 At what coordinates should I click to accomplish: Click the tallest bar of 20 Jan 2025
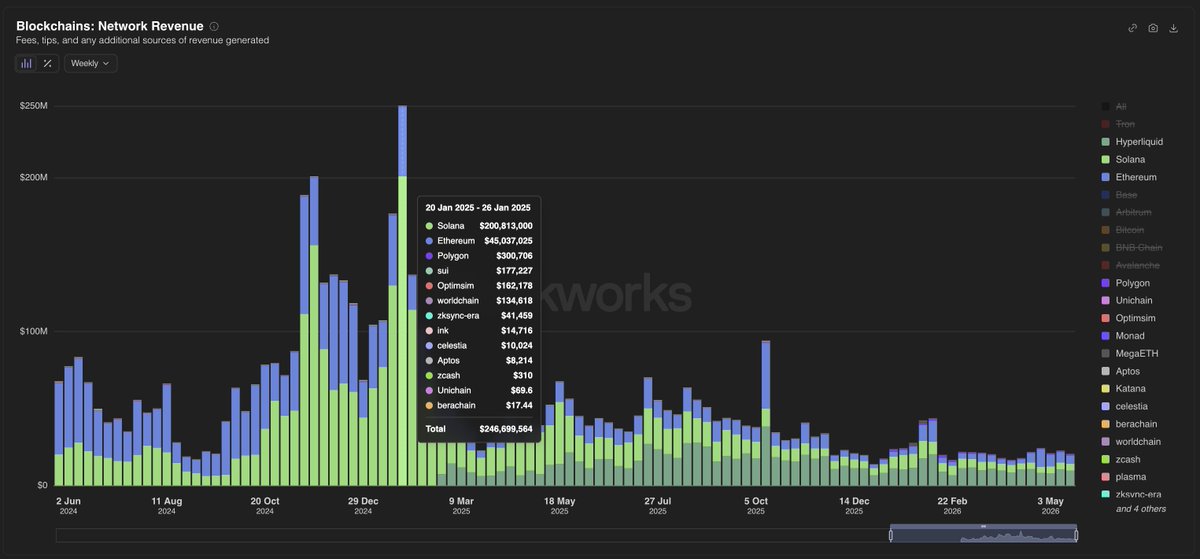[x=402, y=295]
